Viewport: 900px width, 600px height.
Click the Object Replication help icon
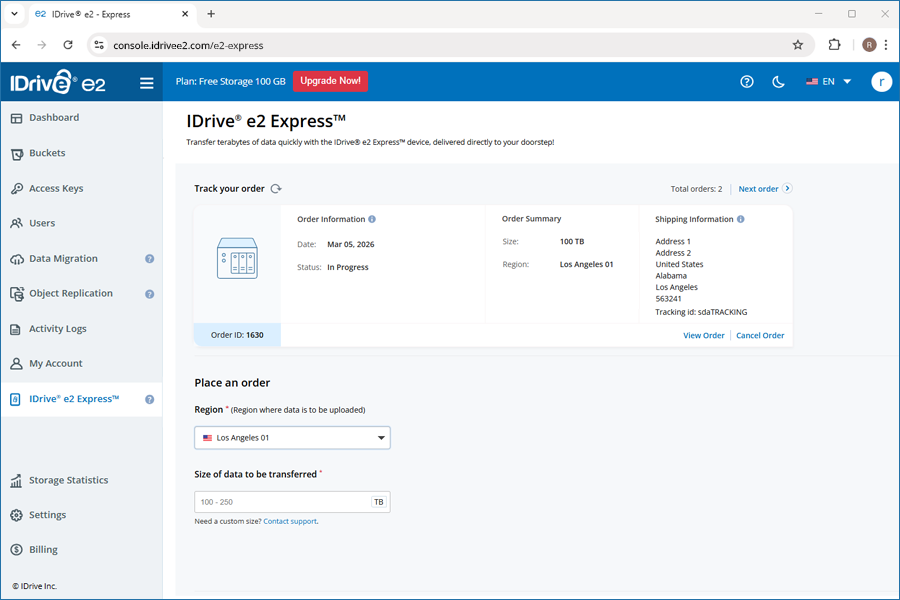pyautogui.click(x=149, y=294)
